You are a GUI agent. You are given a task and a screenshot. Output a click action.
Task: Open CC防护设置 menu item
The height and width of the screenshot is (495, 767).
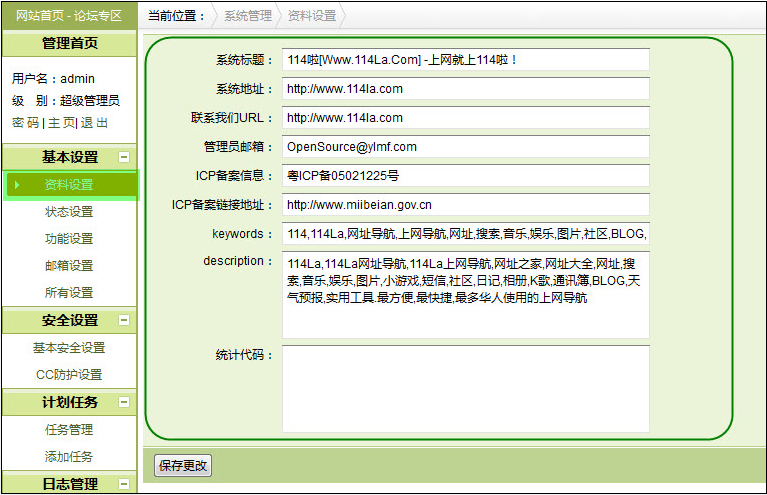69,375
